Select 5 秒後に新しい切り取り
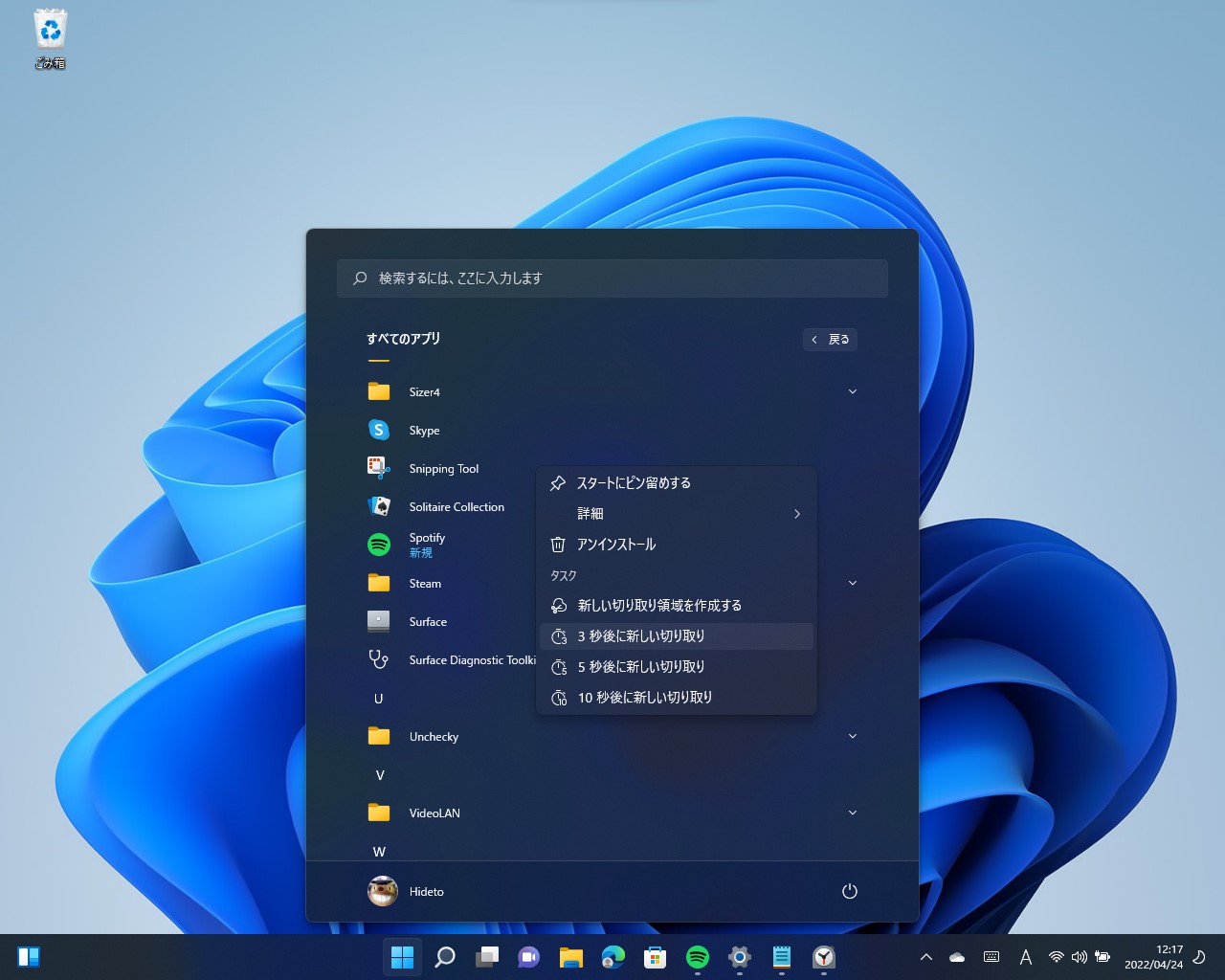The height and width of the screenshot is (980, 1225). pyautogui.click(x=677, y=667)
